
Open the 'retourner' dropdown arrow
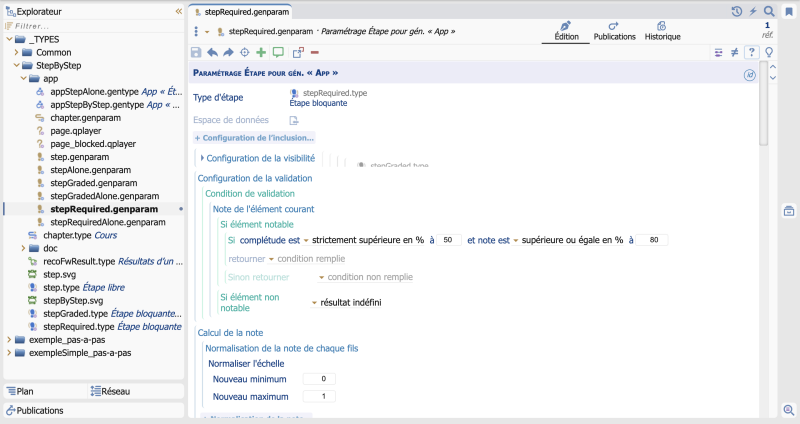(271, 259)
